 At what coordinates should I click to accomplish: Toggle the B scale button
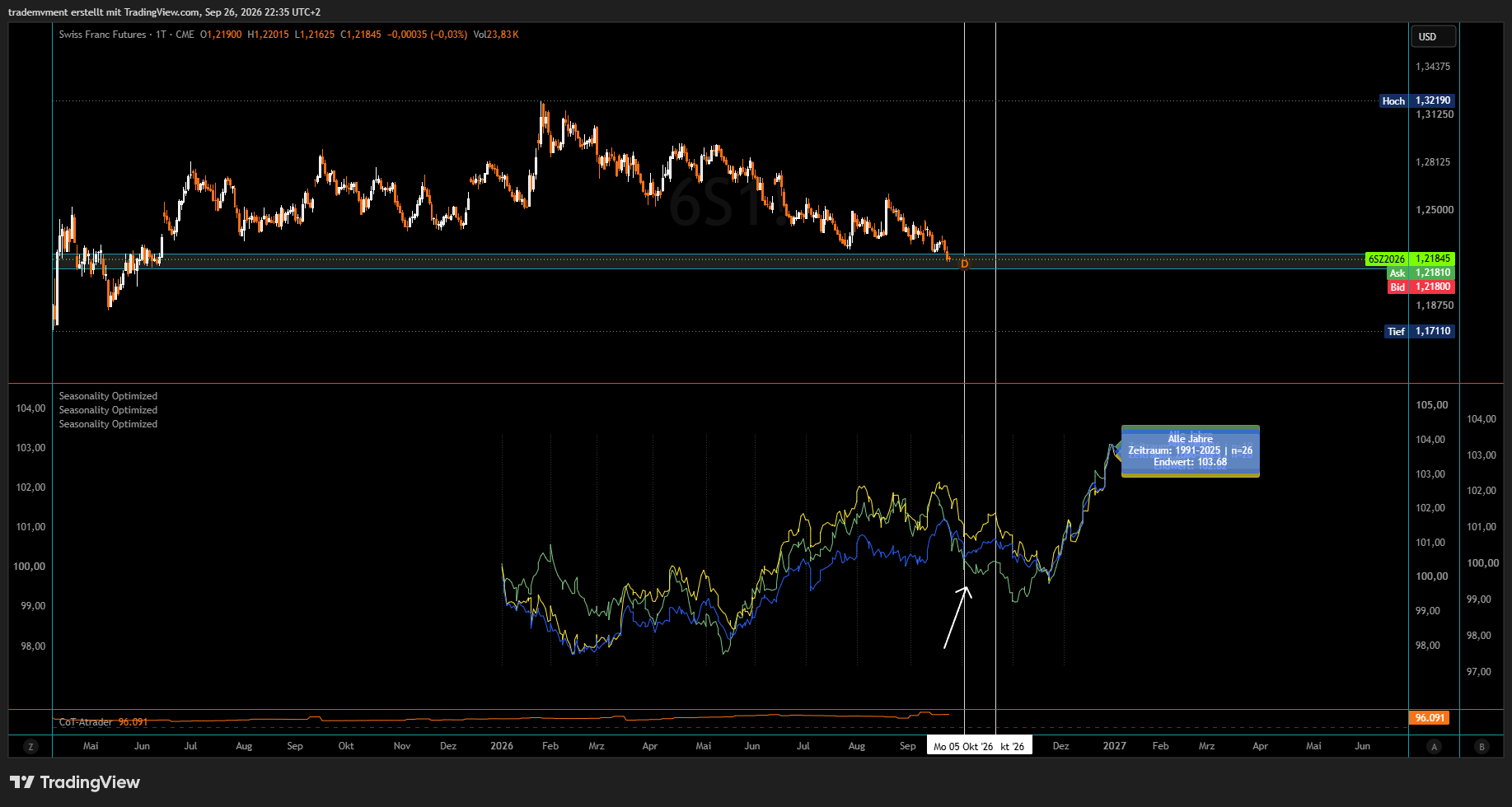tap(1482, 747)
